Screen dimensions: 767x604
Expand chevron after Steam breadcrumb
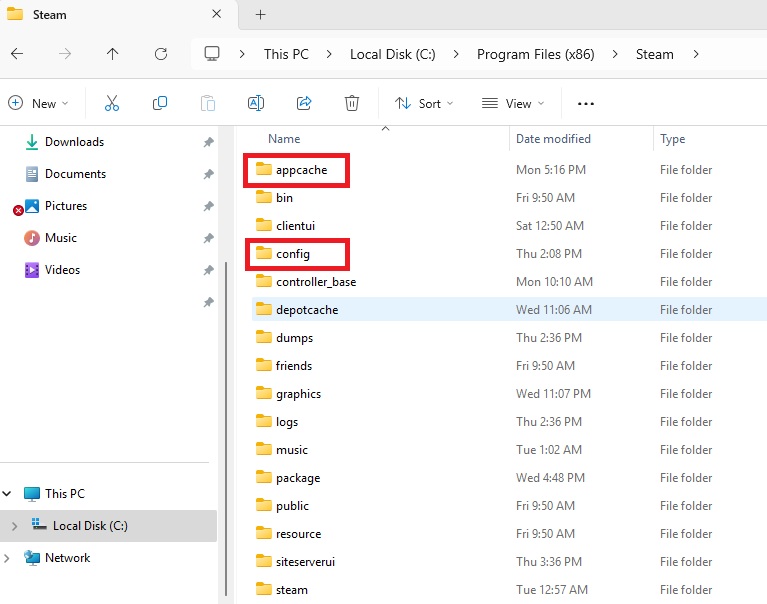coord(696,54)
